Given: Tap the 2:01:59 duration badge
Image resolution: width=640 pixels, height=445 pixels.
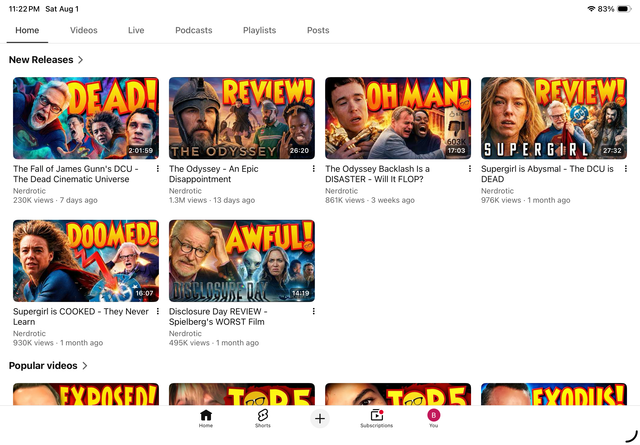Looking at the screenshot, I should click(x=140, y=151).
